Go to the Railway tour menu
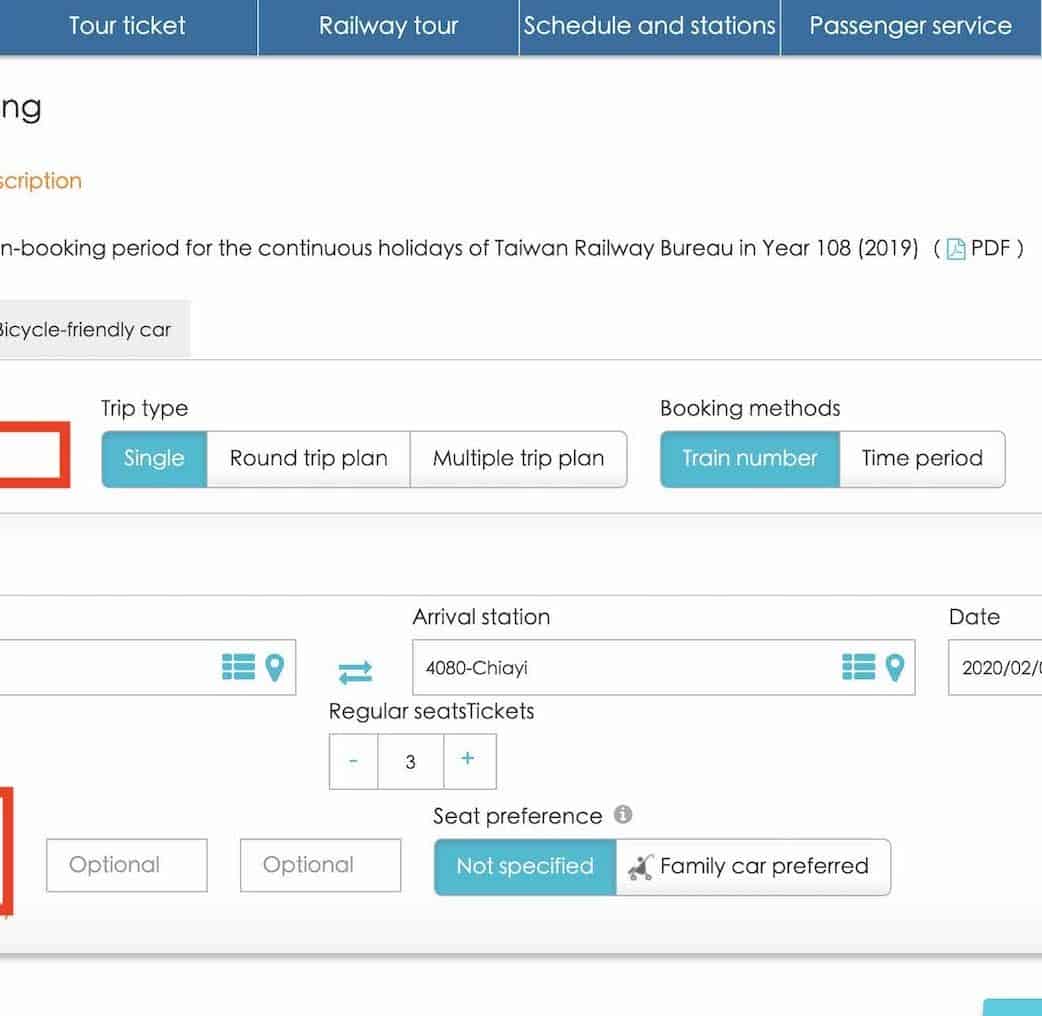The height and width of the screenshot is (1016, 1042). (388, 26)
